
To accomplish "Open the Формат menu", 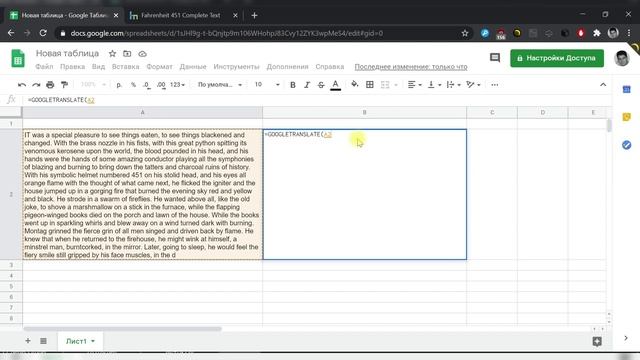I will tap(159, 67).
